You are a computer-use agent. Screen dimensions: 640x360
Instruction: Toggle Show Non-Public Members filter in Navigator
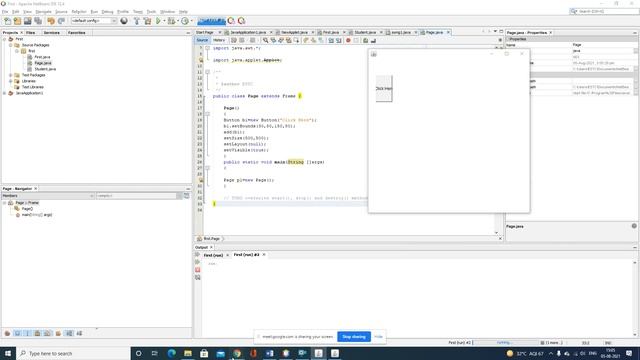(38, 333)
